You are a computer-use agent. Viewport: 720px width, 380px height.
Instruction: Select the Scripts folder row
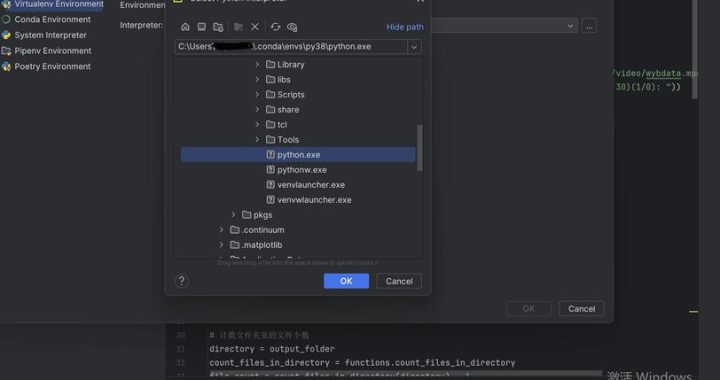pyautogui.click(x=298, y=95)
